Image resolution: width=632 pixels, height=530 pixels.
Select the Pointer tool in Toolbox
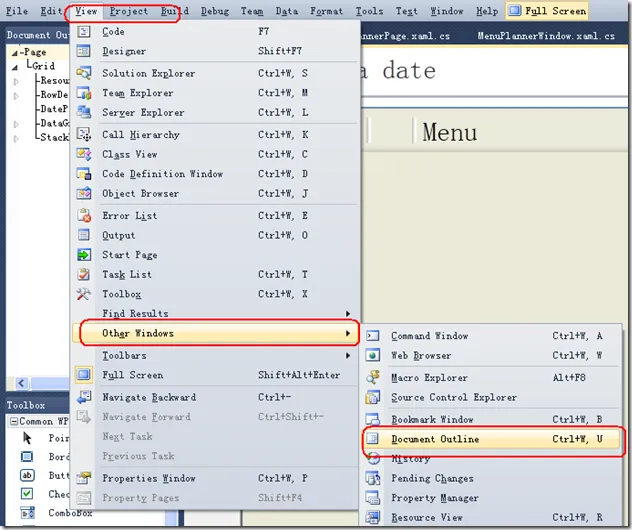(27, 438)
